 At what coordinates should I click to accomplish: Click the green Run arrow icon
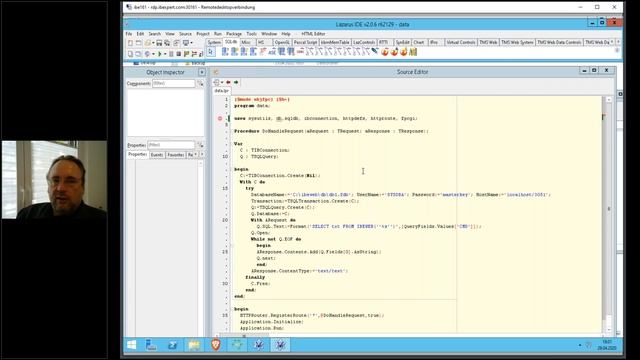pos(160,54)
